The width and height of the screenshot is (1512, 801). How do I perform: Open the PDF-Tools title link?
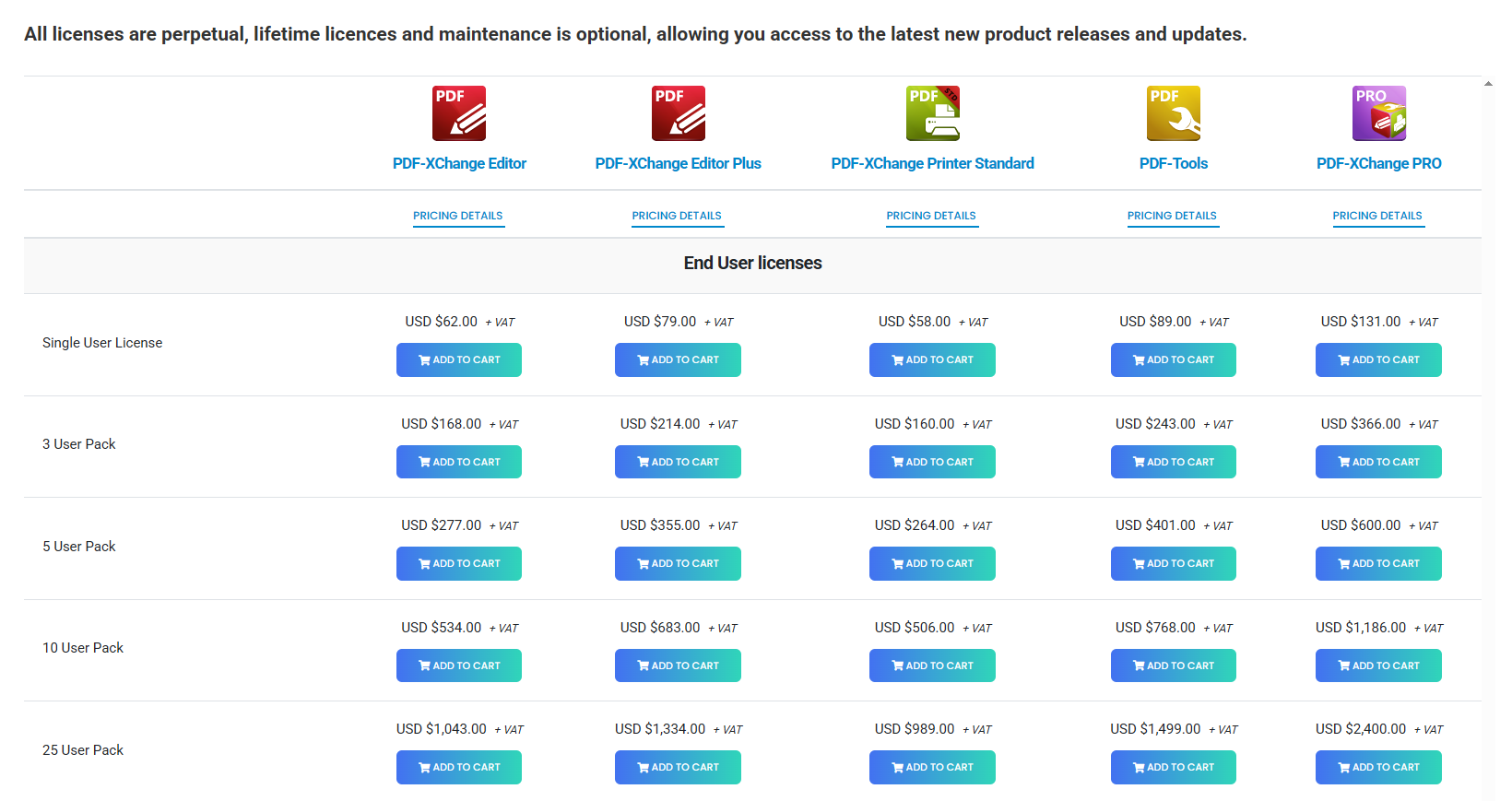pyautogui.click(x=1173, y=163)
